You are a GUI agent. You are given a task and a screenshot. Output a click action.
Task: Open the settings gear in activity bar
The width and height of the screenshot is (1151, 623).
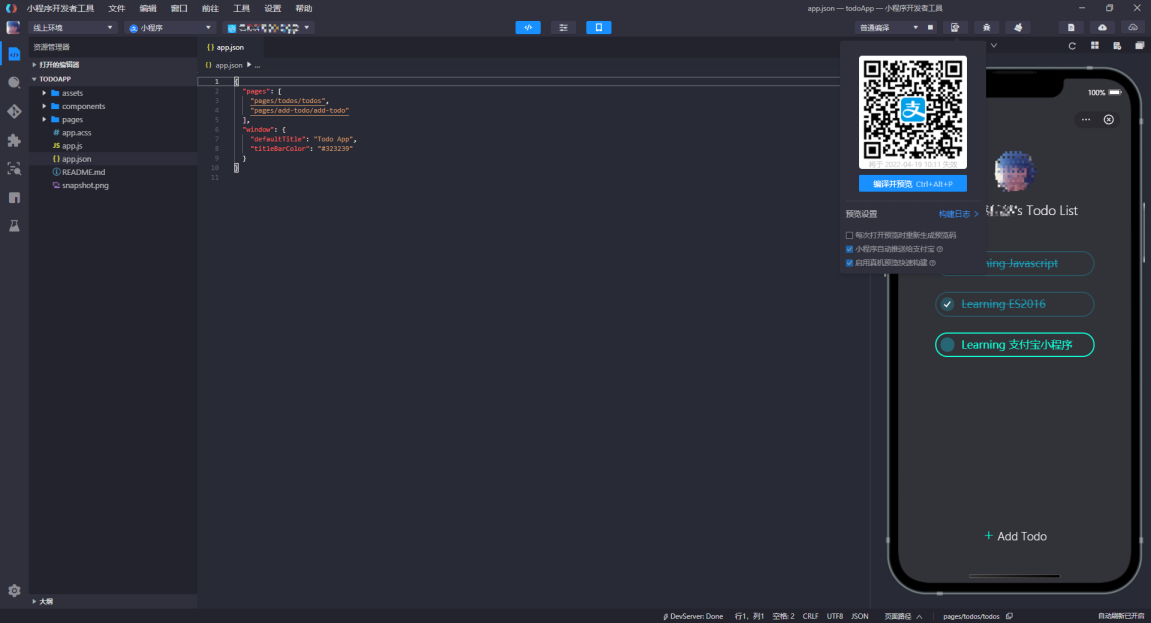point(14,591)
